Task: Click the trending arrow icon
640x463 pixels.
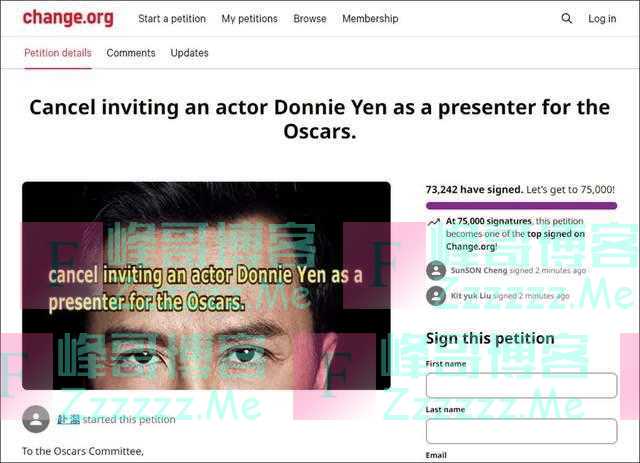Action: tap(433, 222)
